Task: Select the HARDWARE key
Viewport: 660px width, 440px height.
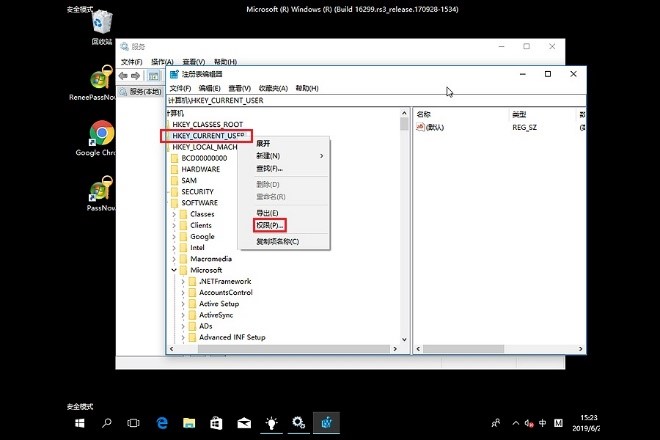Action: [201, 169]
